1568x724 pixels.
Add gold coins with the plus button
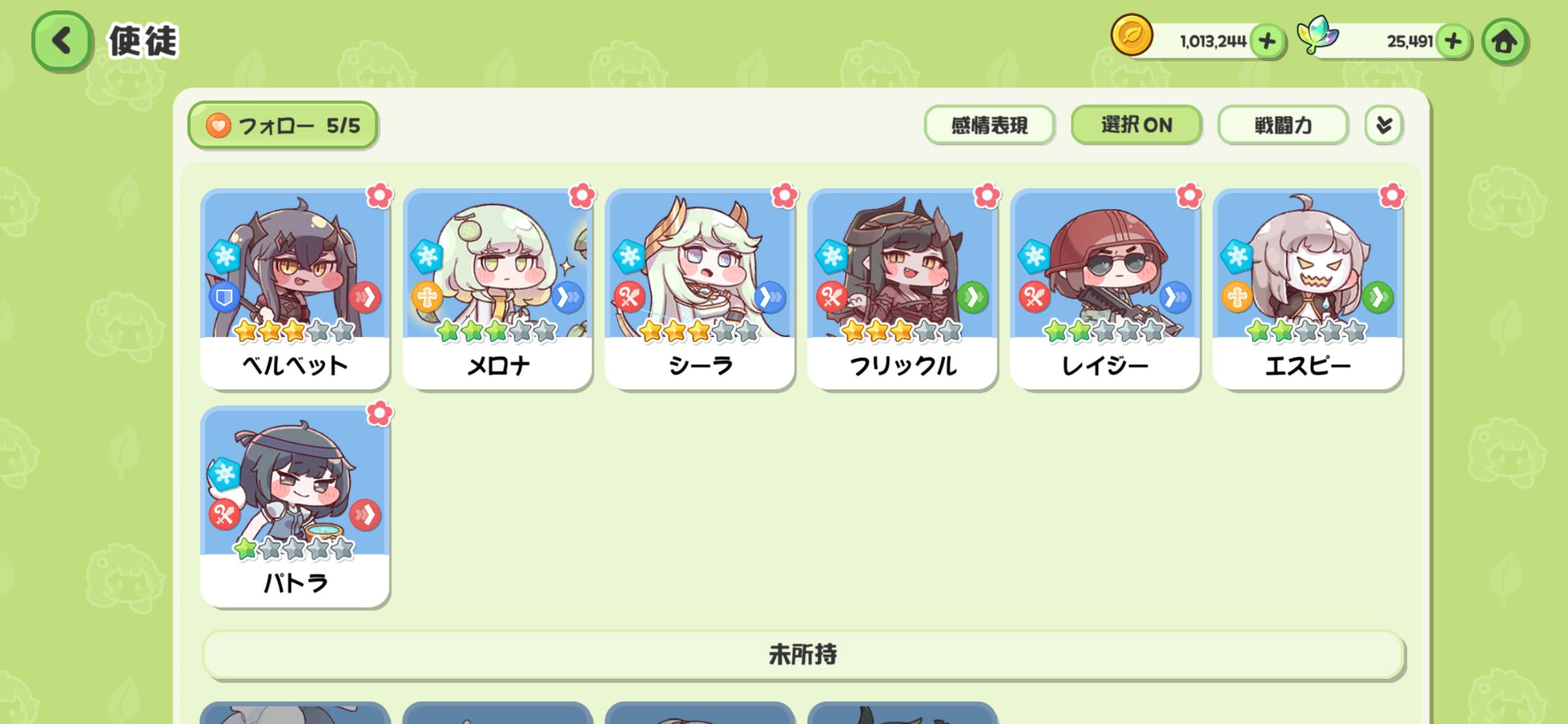tap(1266, 42)
